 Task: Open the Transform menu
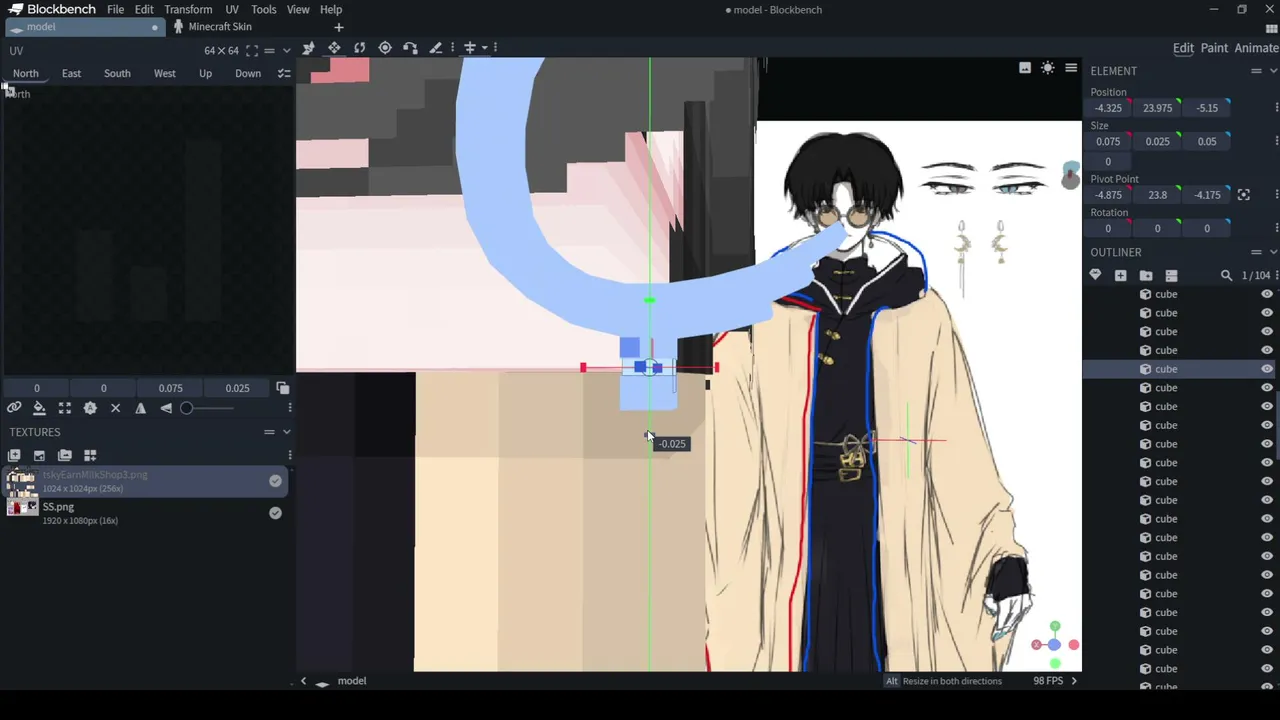[x=188, y=9]
